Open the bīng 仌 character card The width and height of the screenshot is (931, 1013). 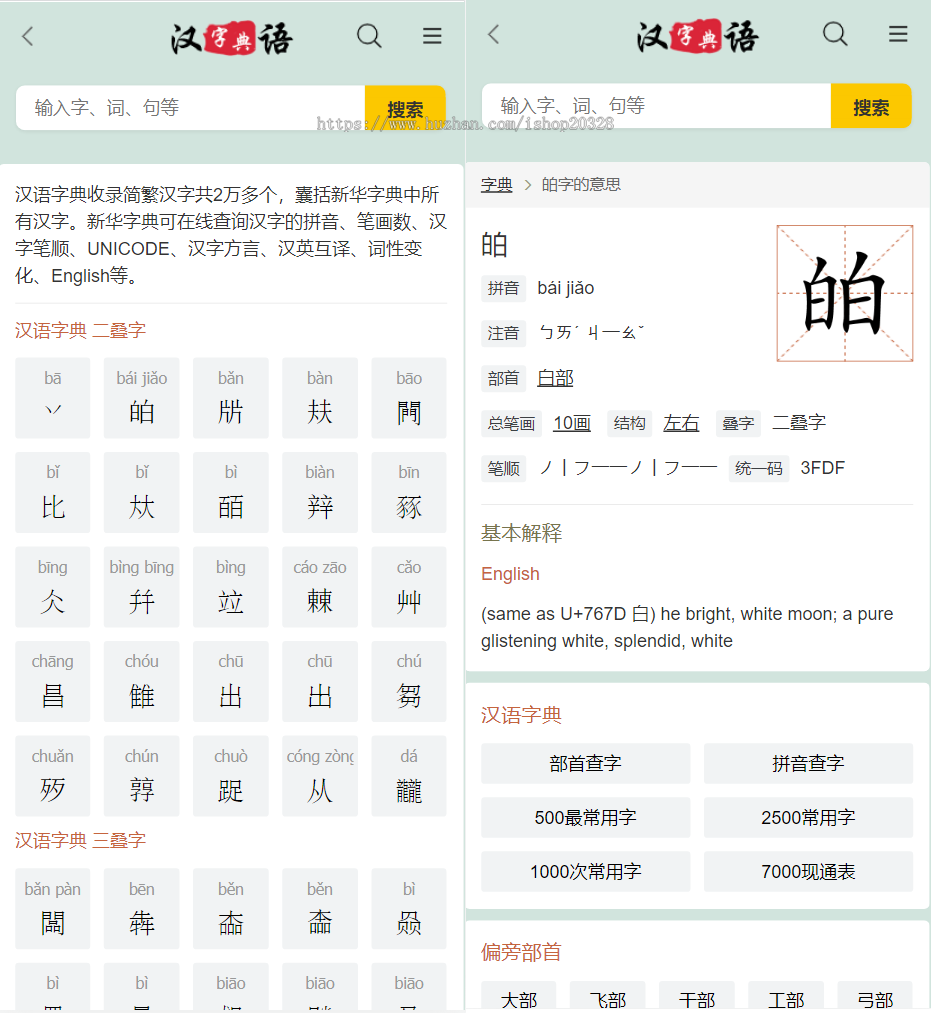52,587
